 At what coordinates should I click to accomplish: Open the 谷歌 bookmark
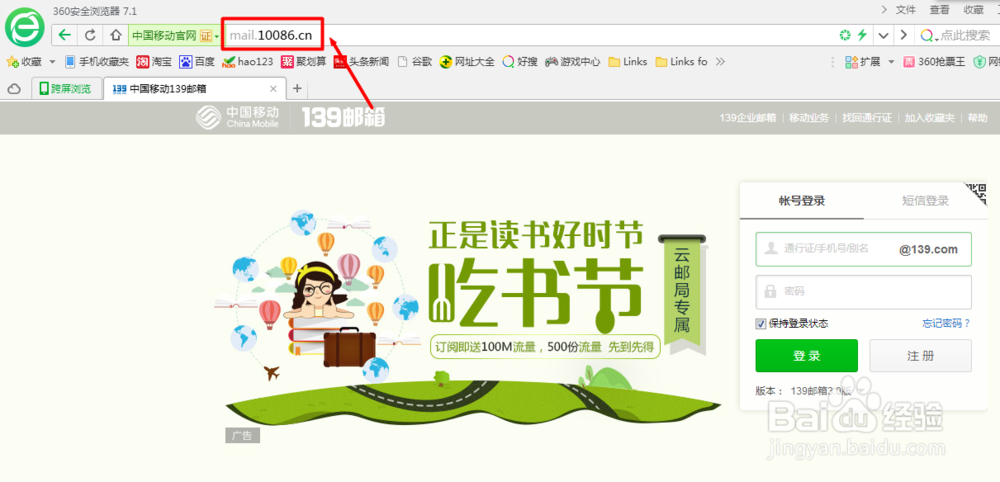click(x=415, y=62)
